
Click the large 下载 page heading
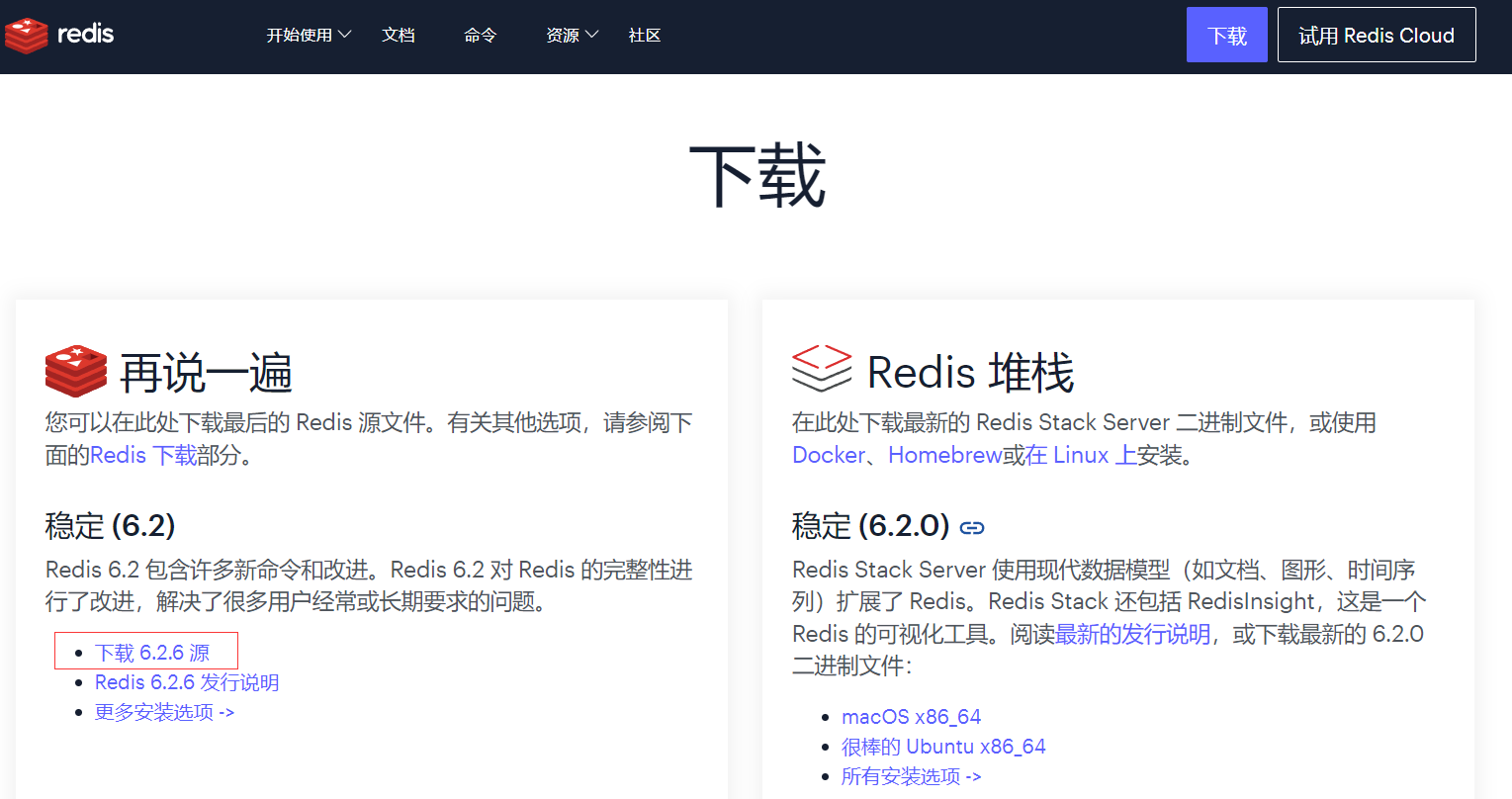point(757,175)
